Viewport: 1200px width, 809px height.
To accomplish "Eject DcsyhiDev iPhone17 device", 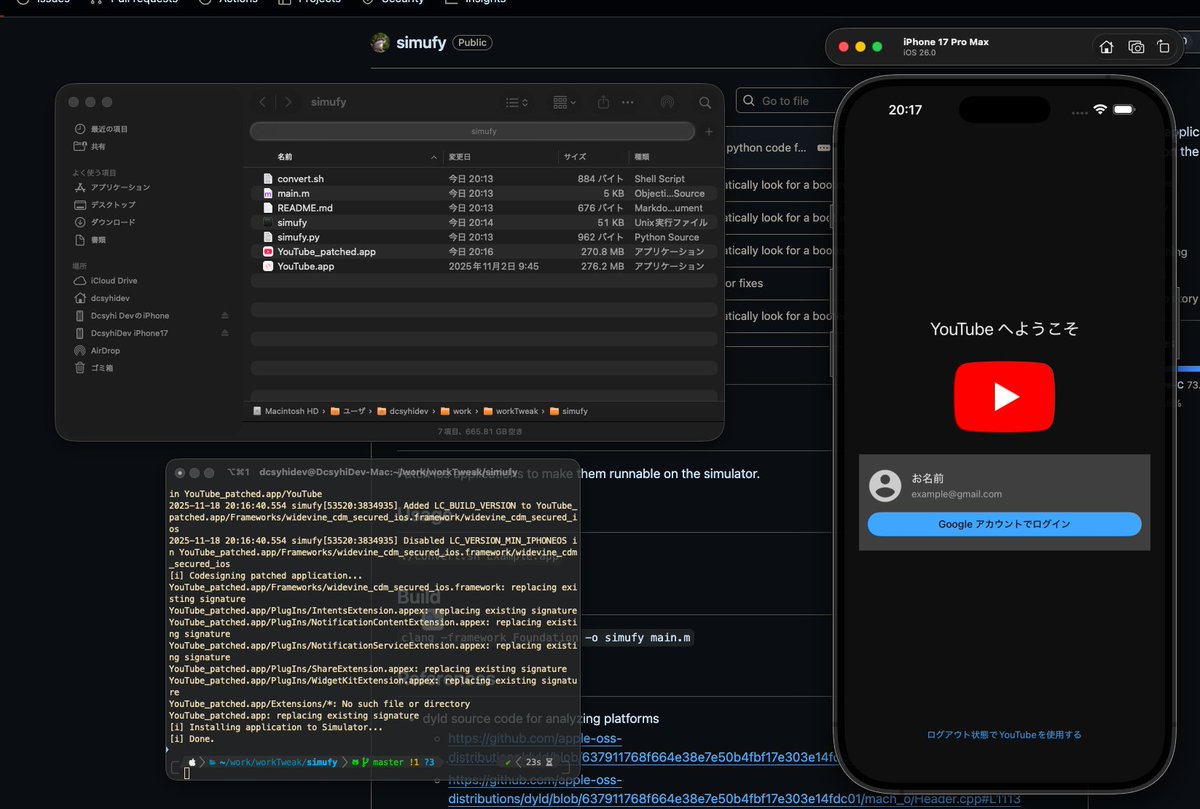I will click(x=225, y=332).
